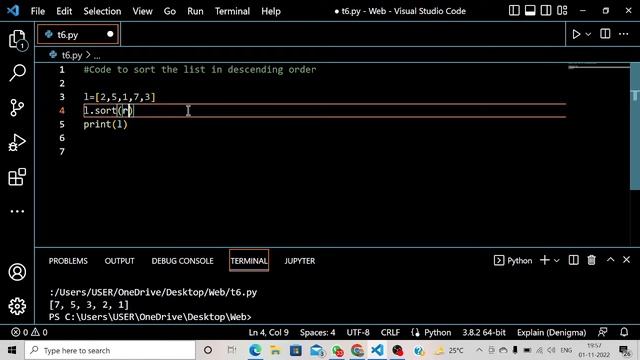This screenshot has height=360, width=640.
Task: Change encoding via UTF-8
Action: [358, 332]
